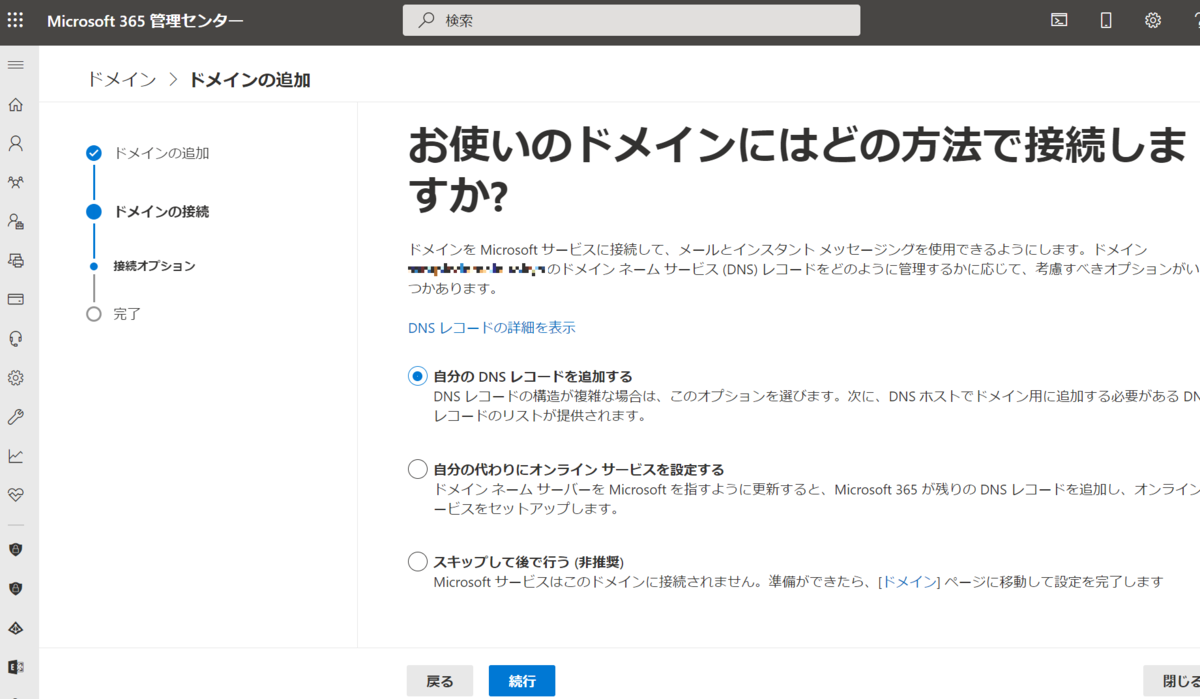
Task: Click the 戻る button
Action: 440,681
